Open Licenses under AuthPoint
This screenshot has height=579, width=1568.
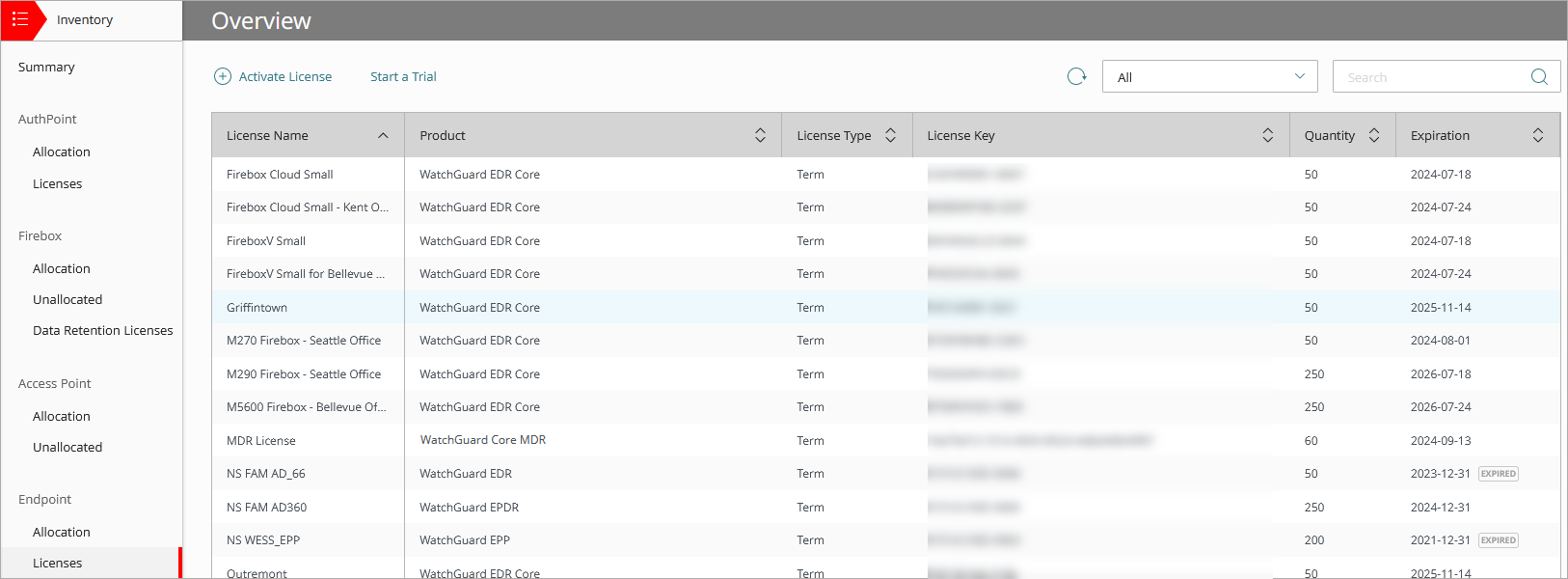click(x=57, y=183)
